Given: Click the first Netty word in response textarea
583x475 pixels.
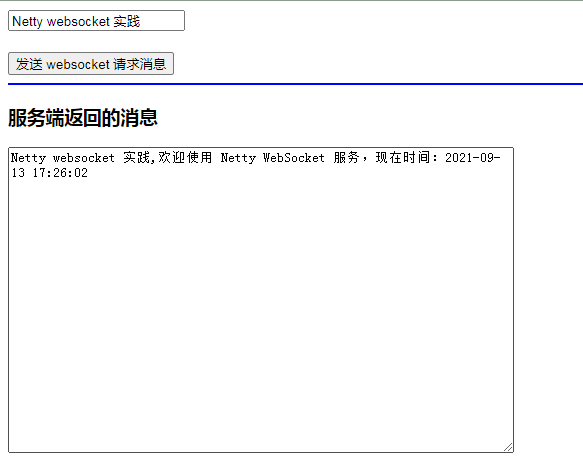Looking at the screenshot, I should tap(28, 158).
